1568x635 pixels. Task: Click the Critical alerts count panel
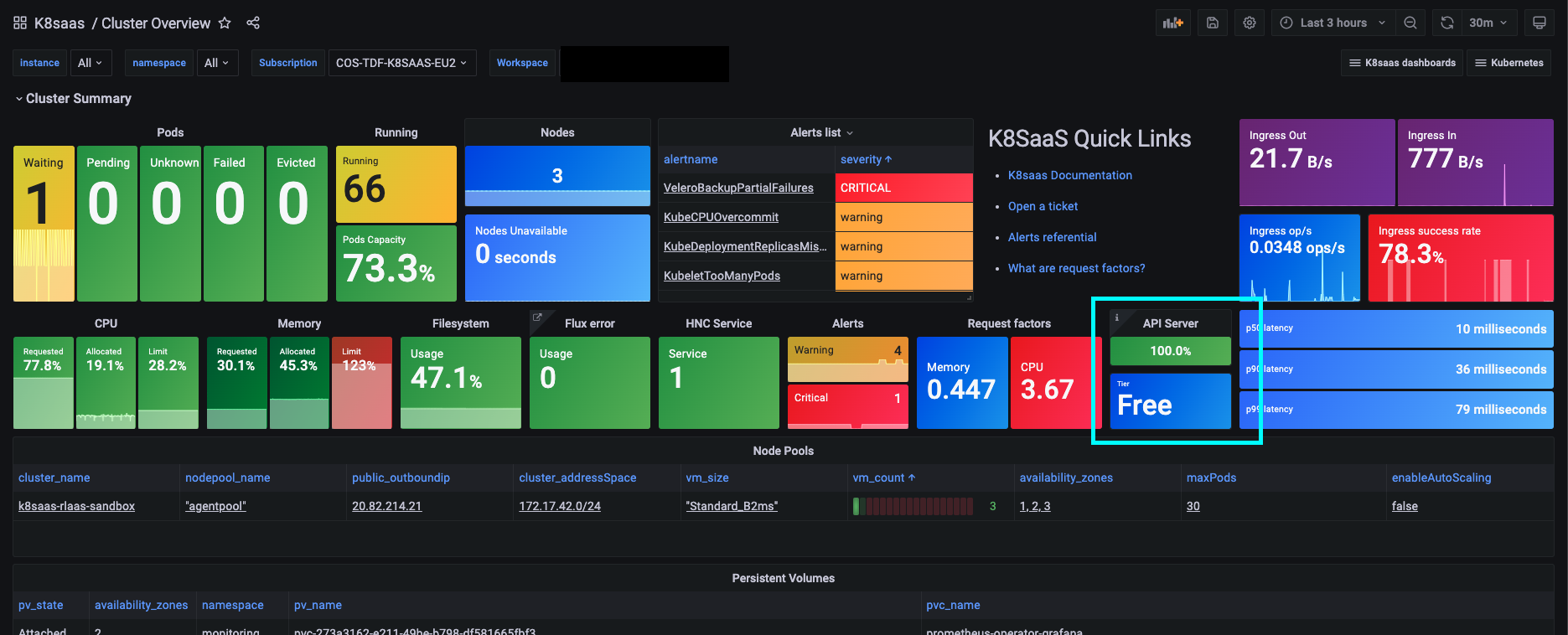848,406
